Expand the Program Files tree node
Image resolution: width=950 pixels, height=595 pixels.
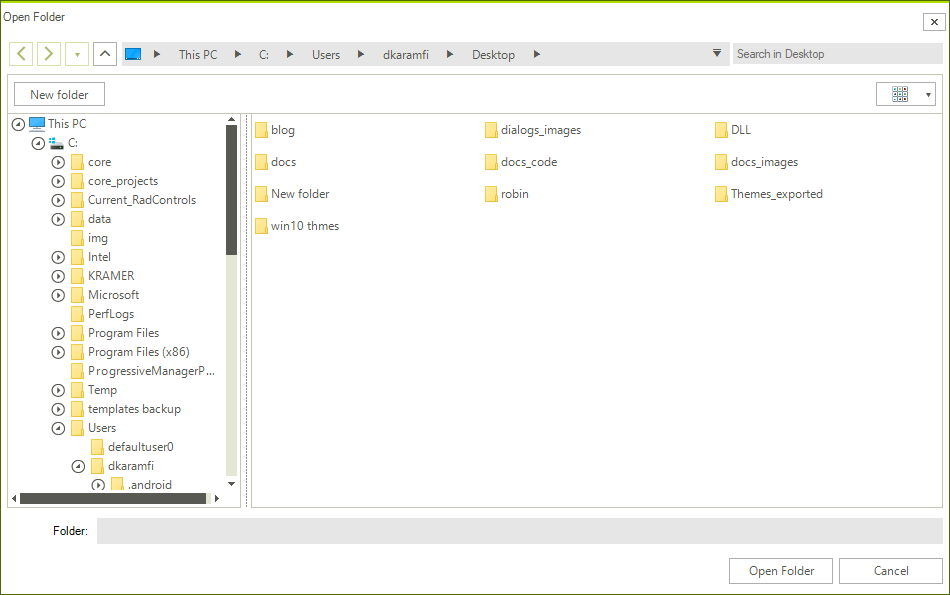(57, 332)
